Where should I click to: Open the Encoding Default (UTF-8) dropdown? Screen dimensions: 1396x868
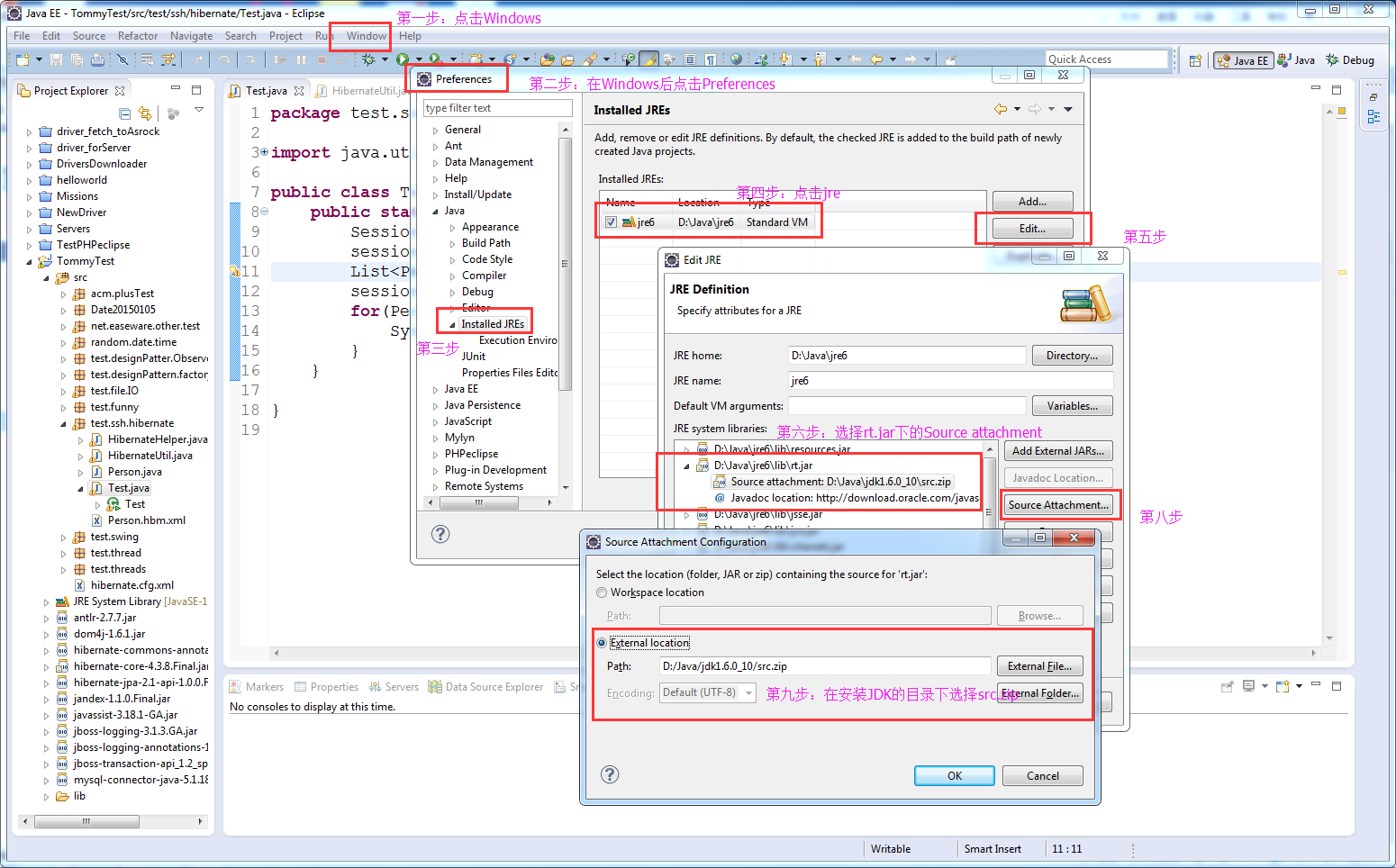point(708,693)
